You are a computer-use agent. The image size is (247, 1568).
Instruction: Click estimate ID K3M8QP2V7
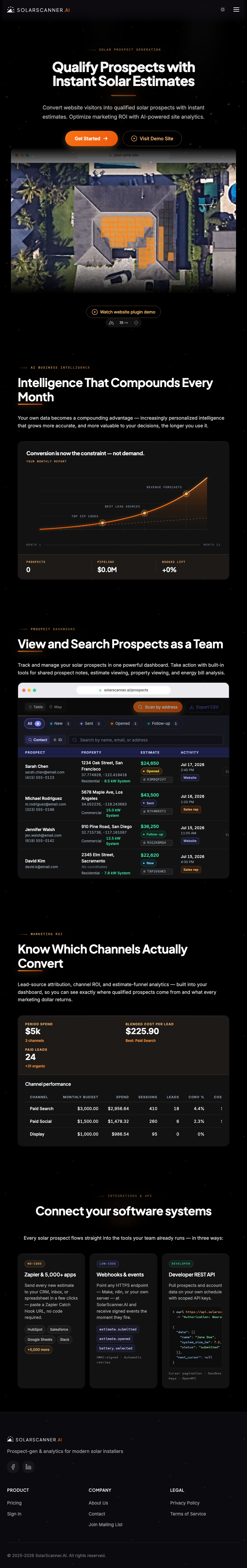[x=156, y=779]
